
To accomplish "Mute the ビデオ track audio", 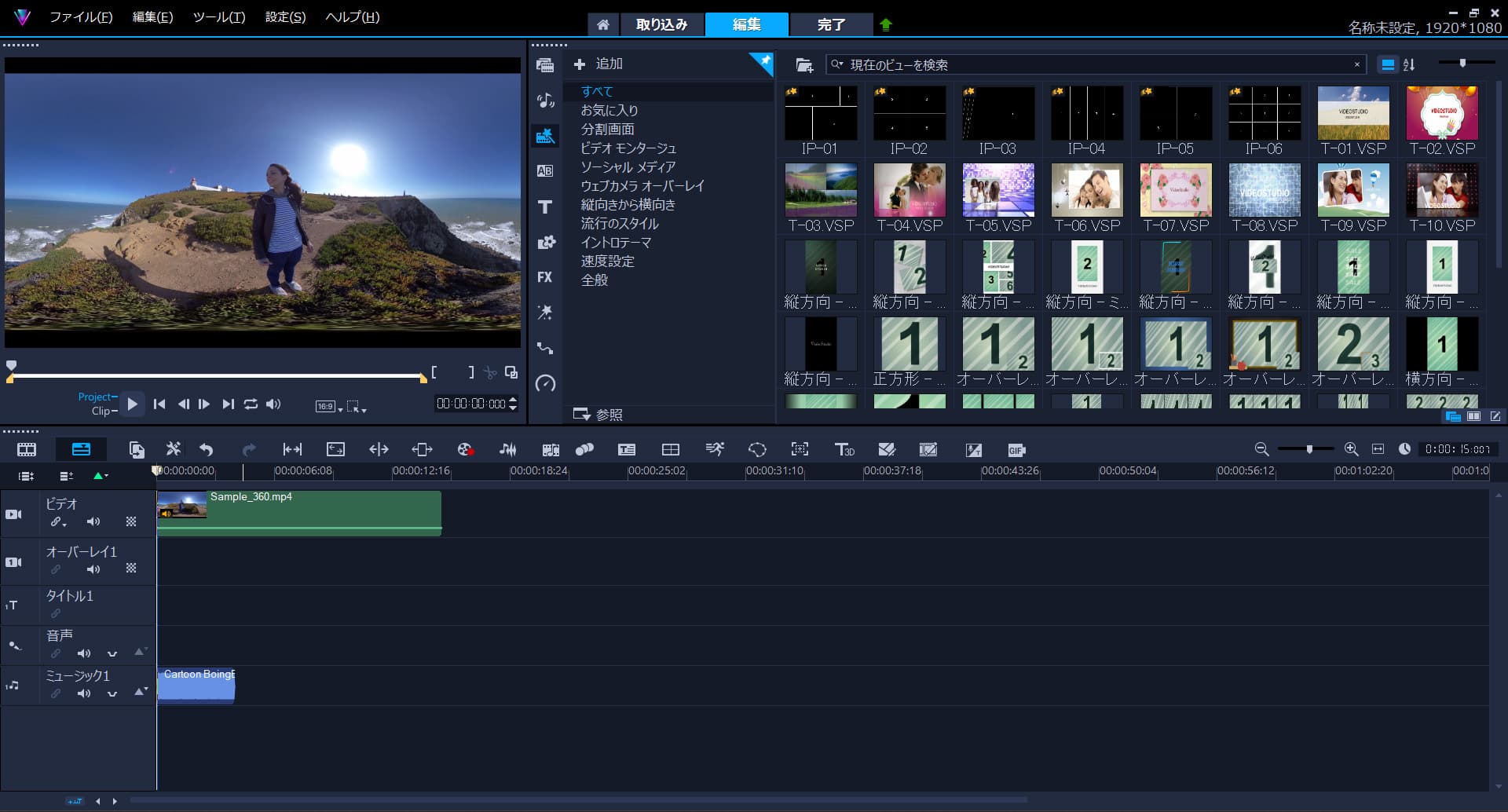I will point(93,521).
